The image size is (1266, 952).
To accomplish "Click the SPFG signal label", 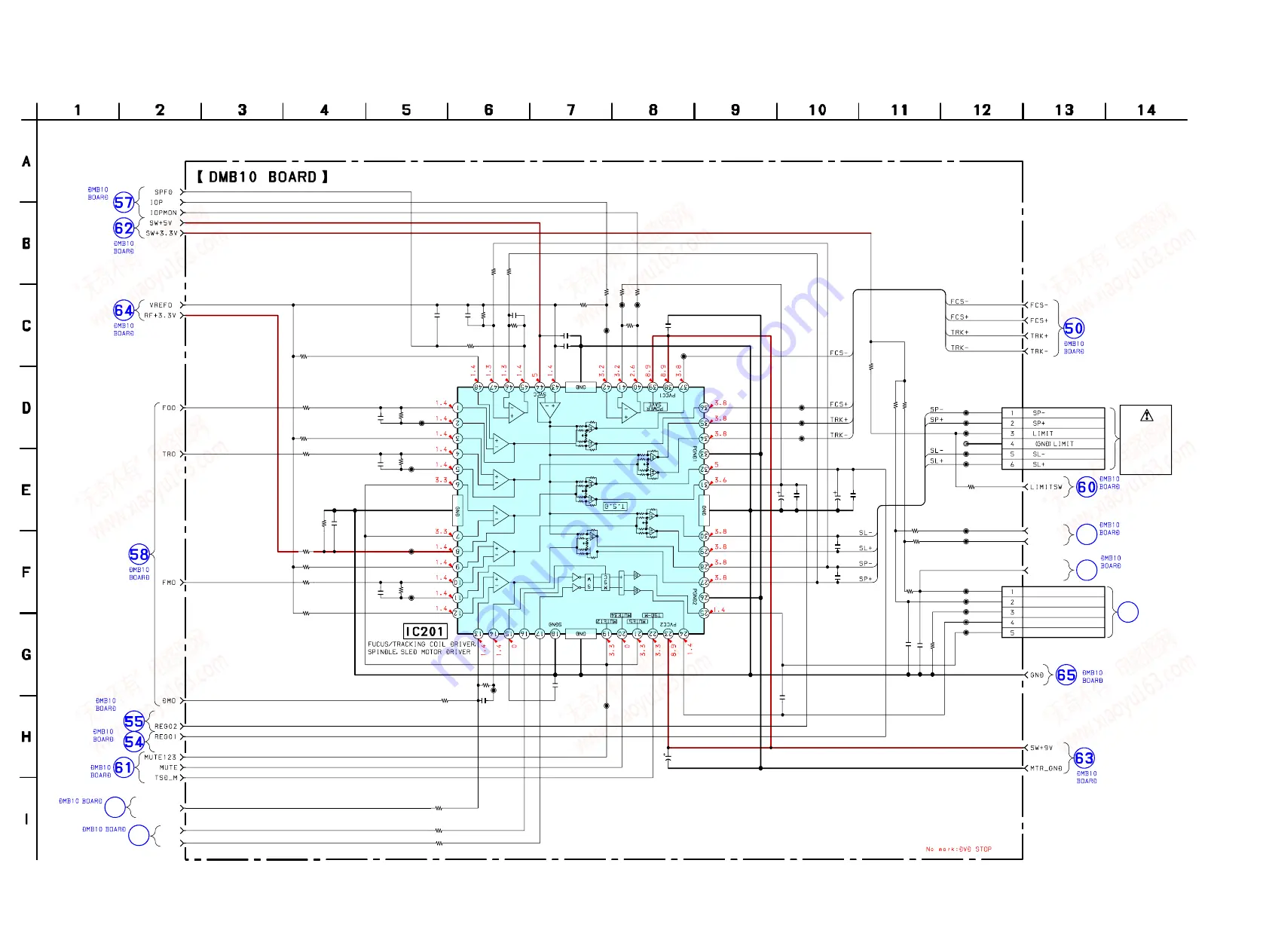I will click(164, 192).
